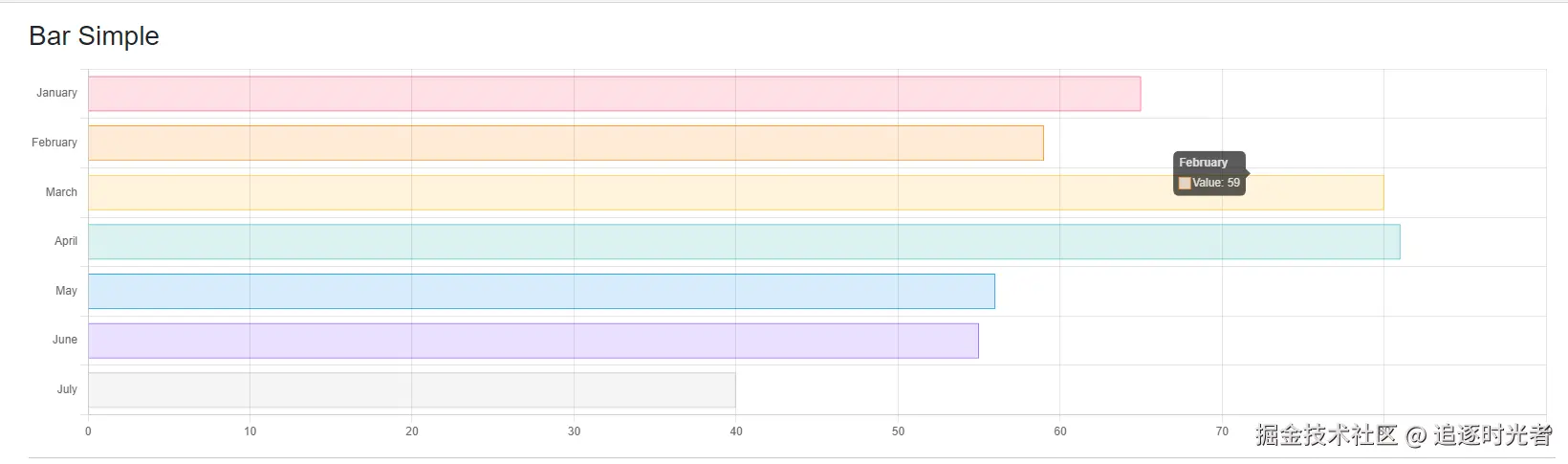Image resolution: width=1568 pixels, height=464 pixels.
Task: Select the blue May bar
Action: [x=541, y=292]
